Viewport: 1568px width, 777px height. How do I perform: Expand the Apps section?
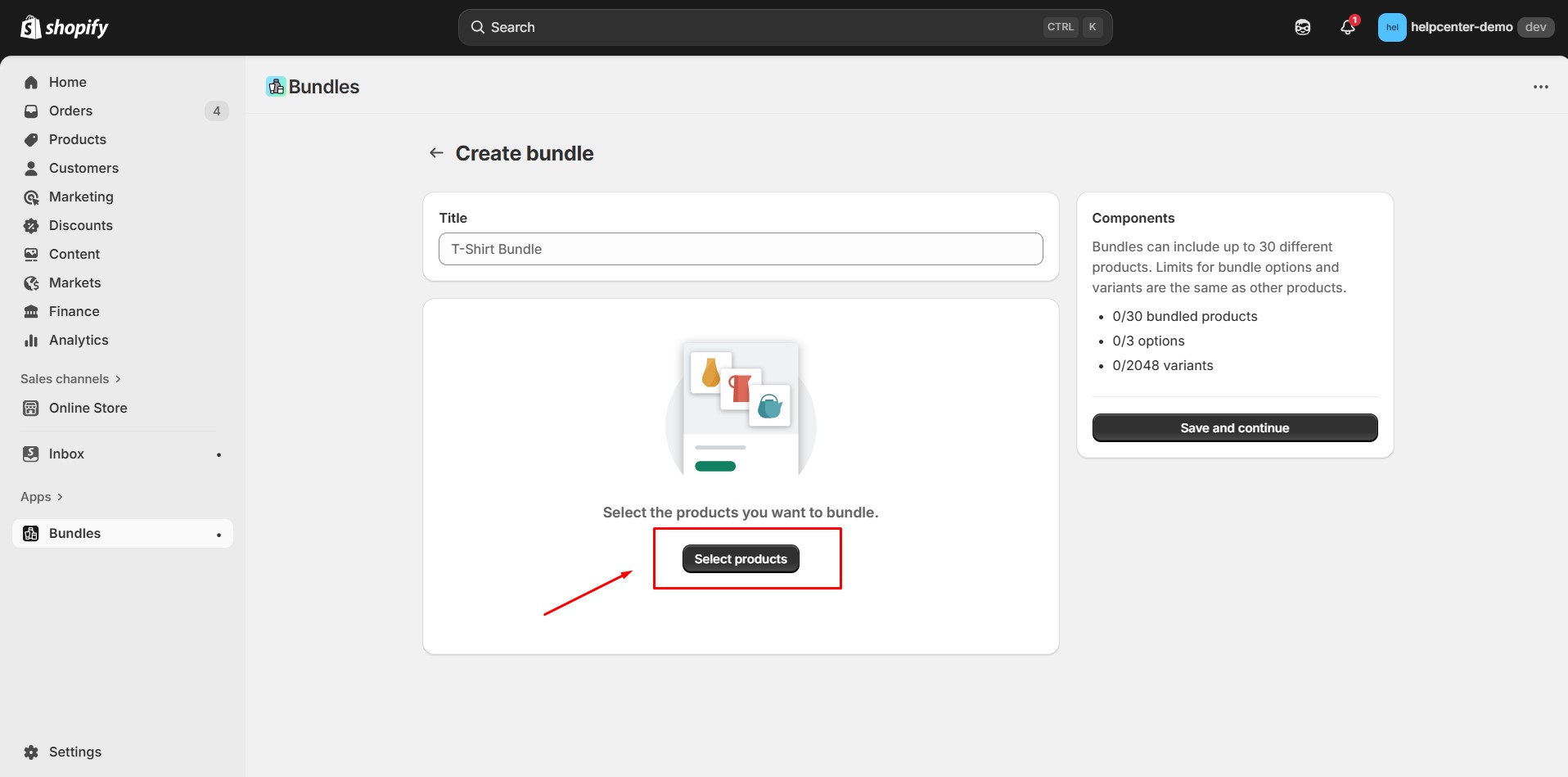42,496
